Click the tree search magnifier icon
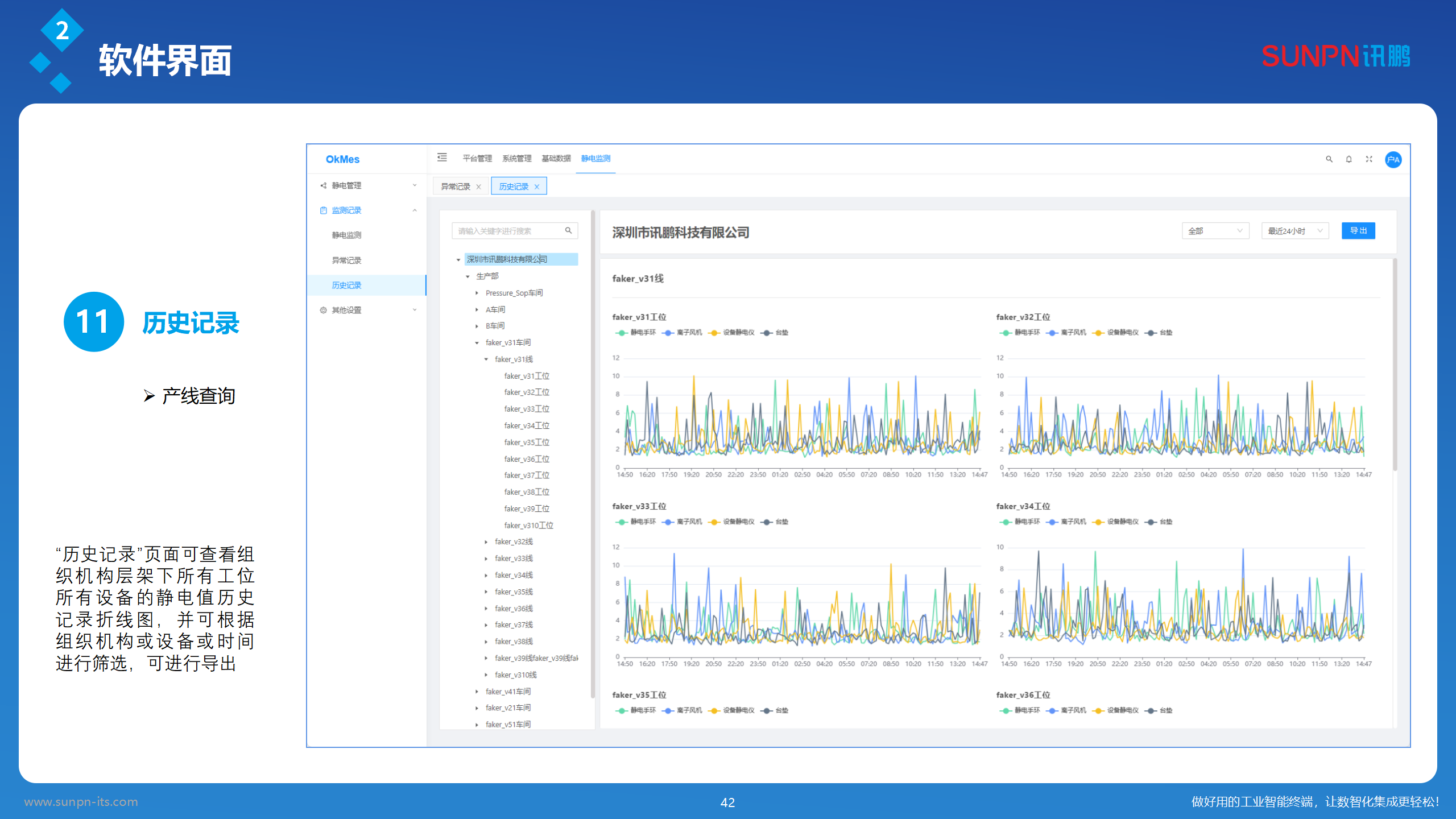This screenshot has height=819, width=1456. tap(568, 230)
